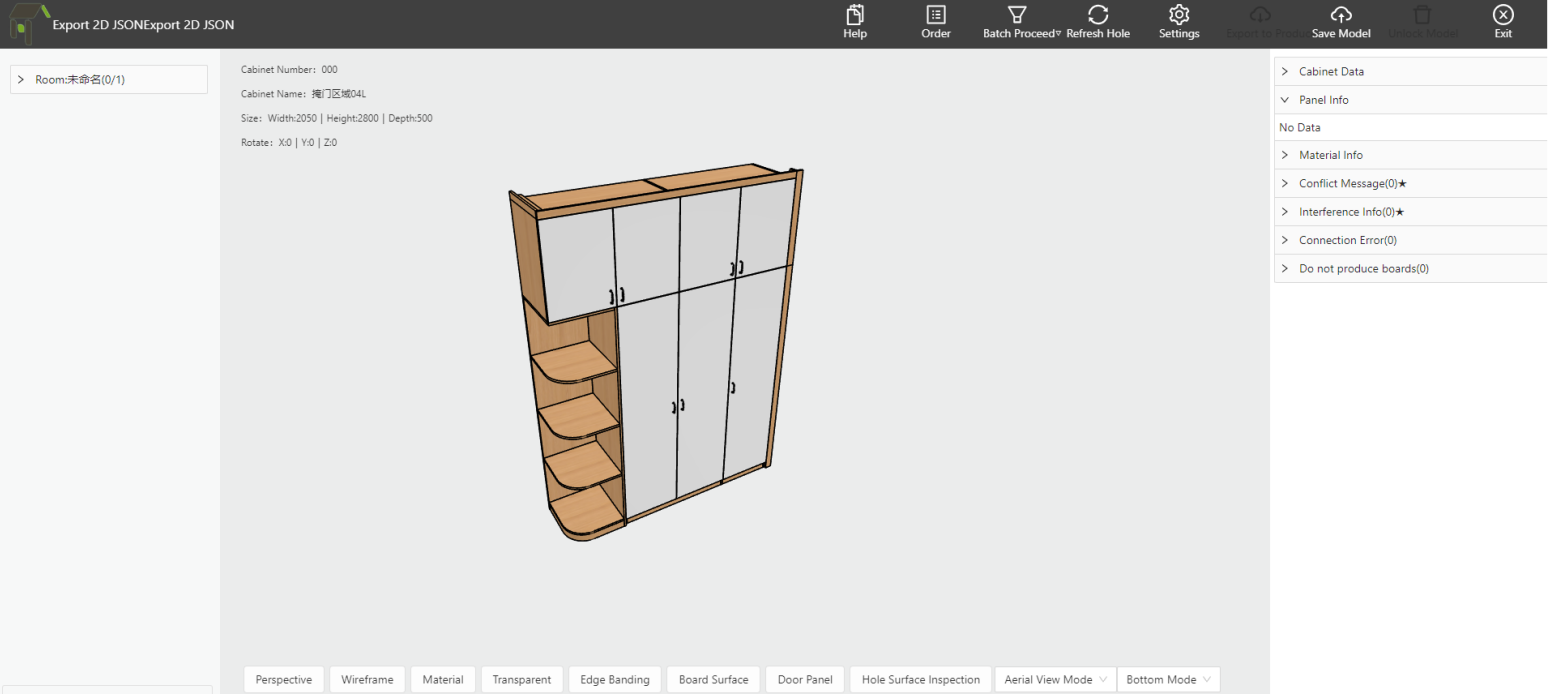Click the Order list icon
The width and height of the screenshot is (1549, 694).
(936, 15)
